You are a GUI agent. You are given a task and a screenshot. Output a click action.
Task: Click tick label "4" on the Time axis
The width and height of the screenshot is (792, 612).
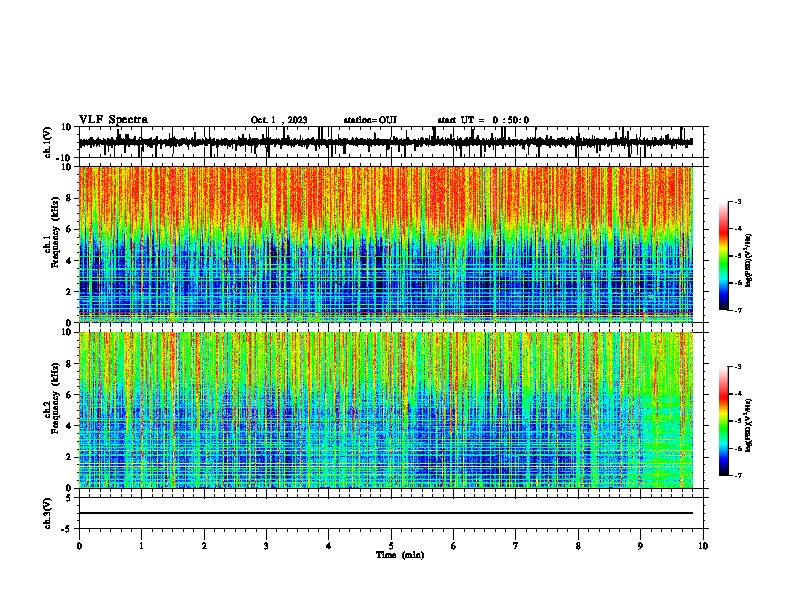329,546
